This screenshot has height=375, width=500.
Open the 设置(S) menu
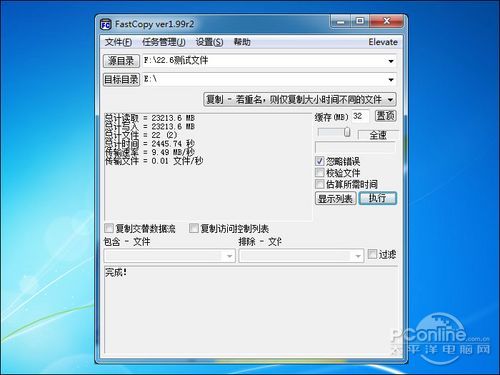pos(209,42)
